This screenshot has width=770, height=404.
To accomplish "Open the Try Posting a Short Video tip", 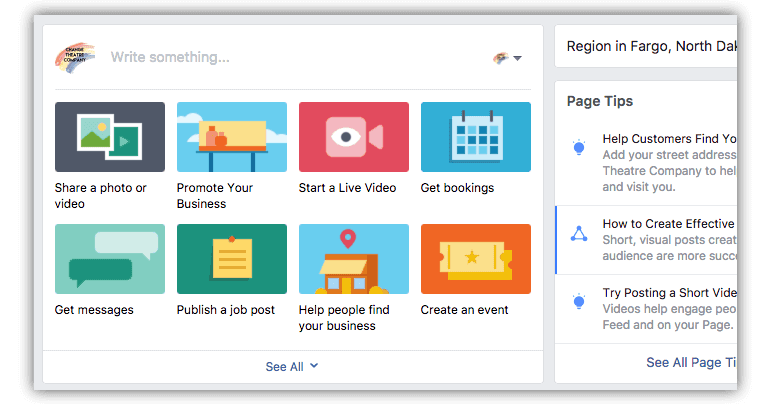I will (668, 292).
